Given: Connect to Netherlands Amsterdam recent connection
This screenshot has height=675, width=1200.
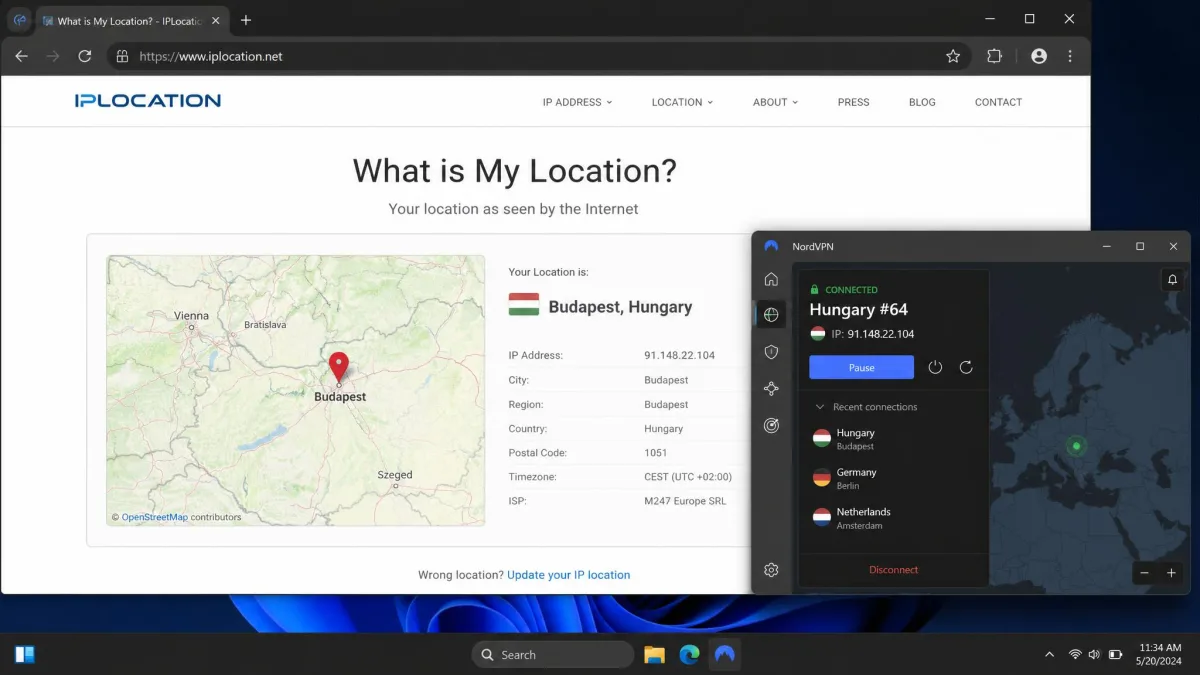Looking at the screenshot, I should click(893, 518).
